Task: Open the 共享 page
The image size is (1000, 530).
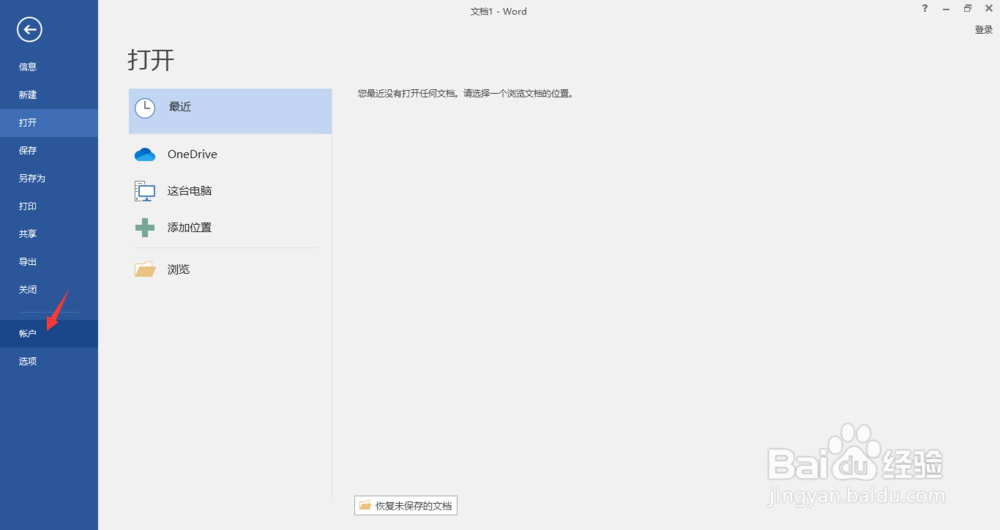Action: (49, 234)
